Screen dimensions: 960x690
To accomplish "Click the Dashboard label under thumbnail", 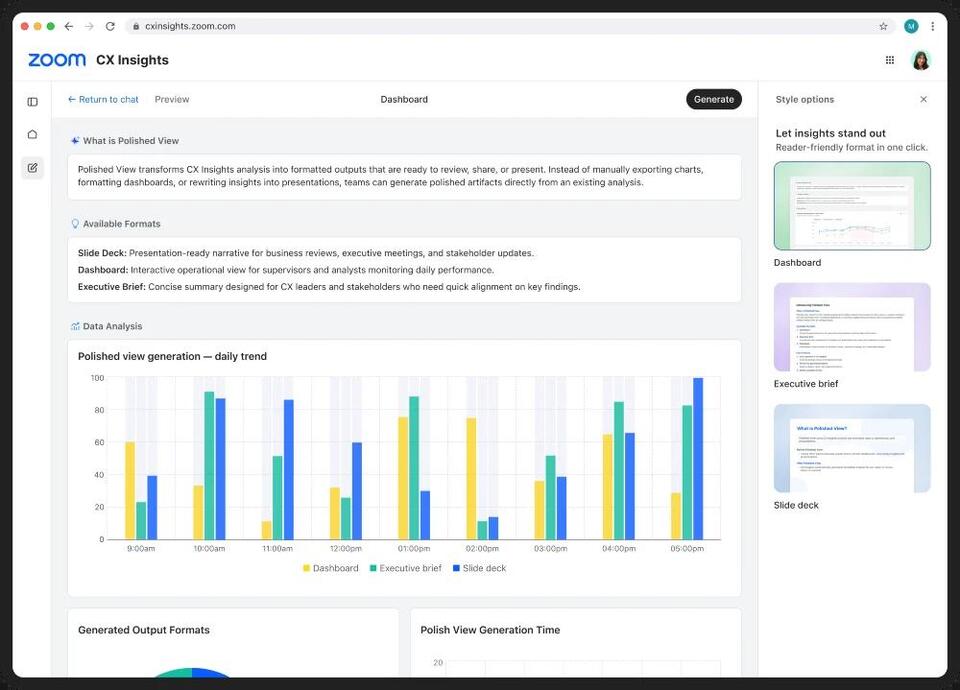I will [798, 263].
